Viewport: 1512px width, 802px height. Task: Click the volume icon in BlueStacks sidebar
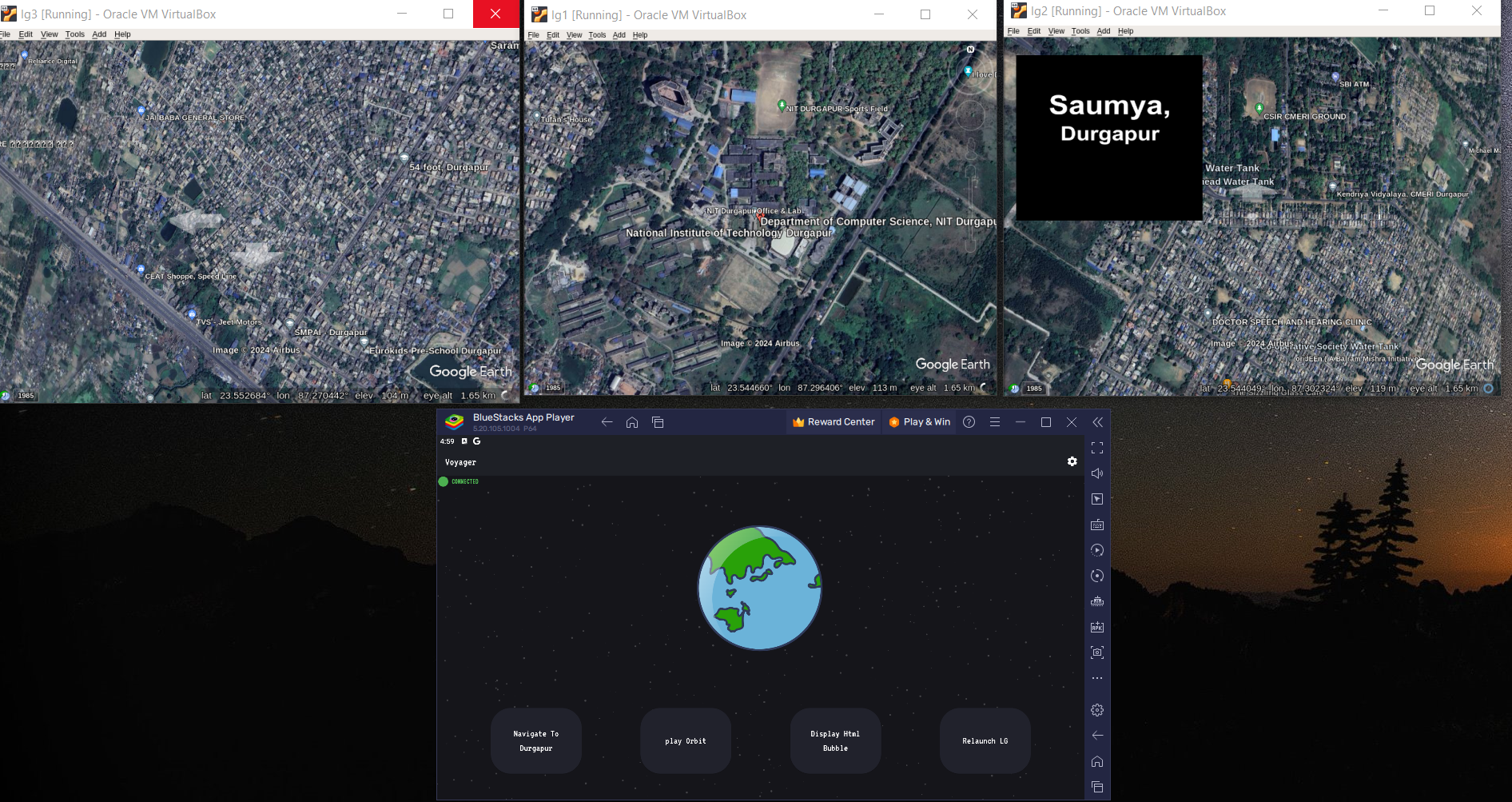coord(1097,473)
